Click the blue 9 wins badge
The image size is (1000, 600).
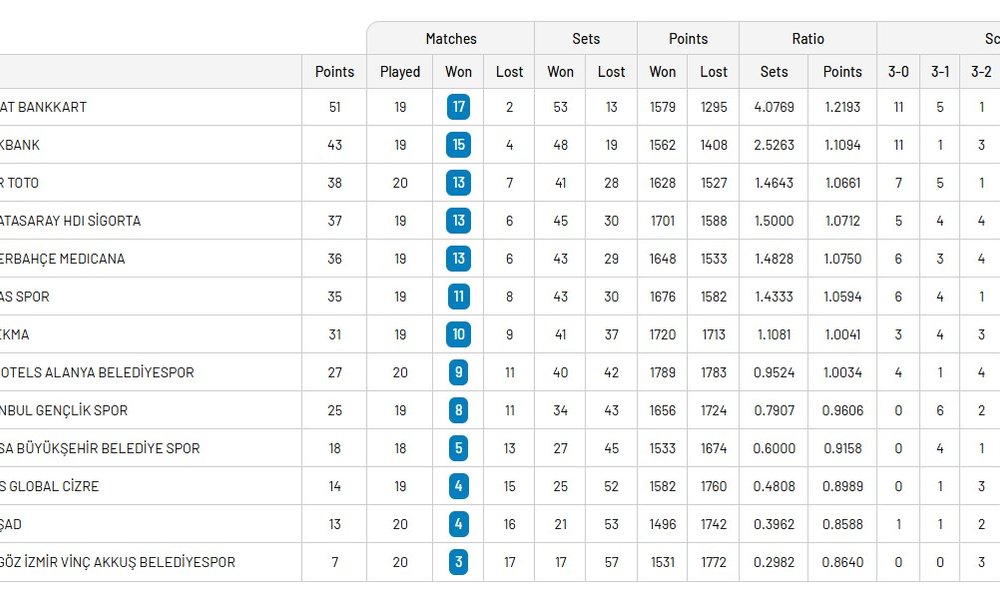[x=458, y=372]
